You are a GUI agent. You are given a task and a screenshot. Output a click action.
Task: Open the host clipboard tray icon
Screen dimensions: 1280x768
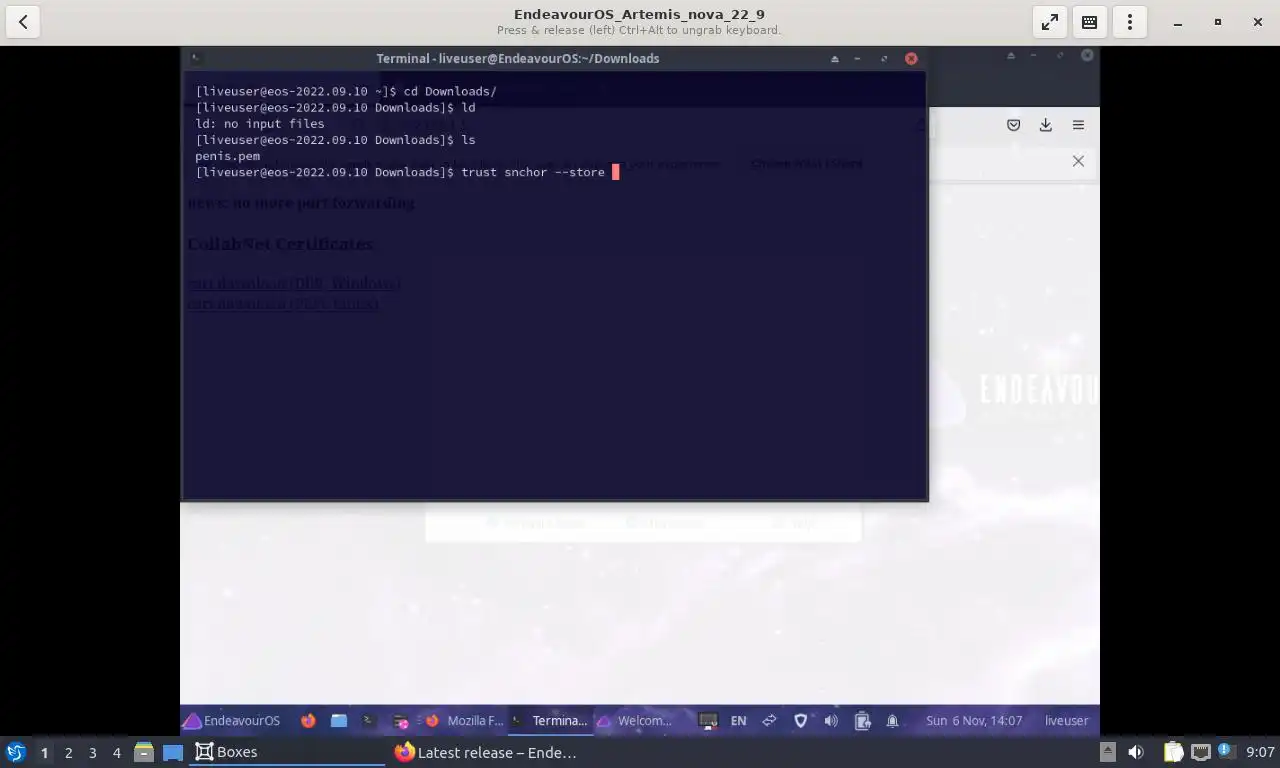[x=1173, y=752]
